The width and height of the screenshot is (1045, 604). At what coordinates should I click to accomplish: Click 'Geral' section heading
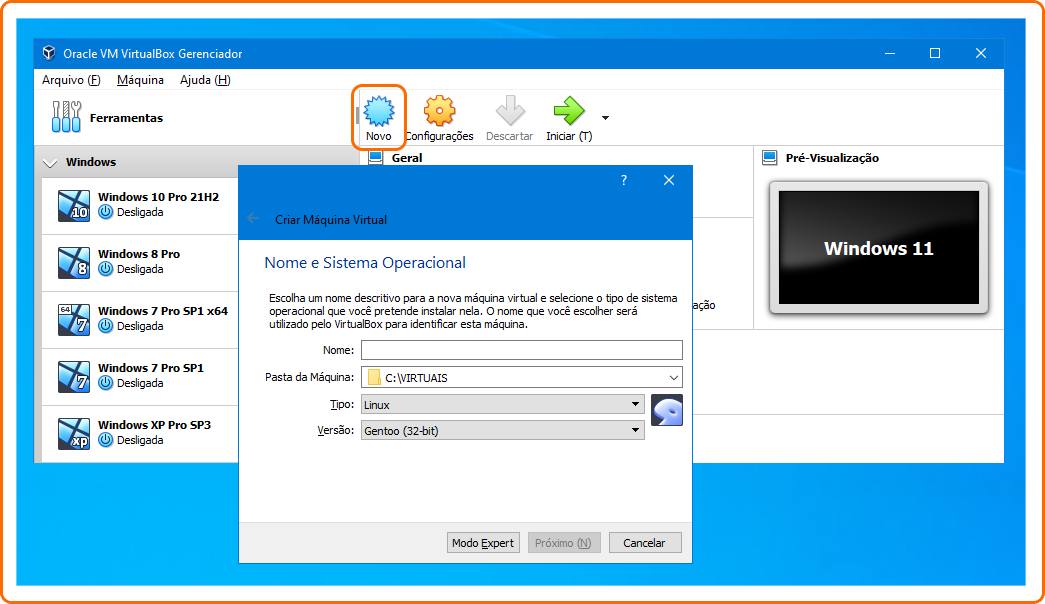click(407, 158)
